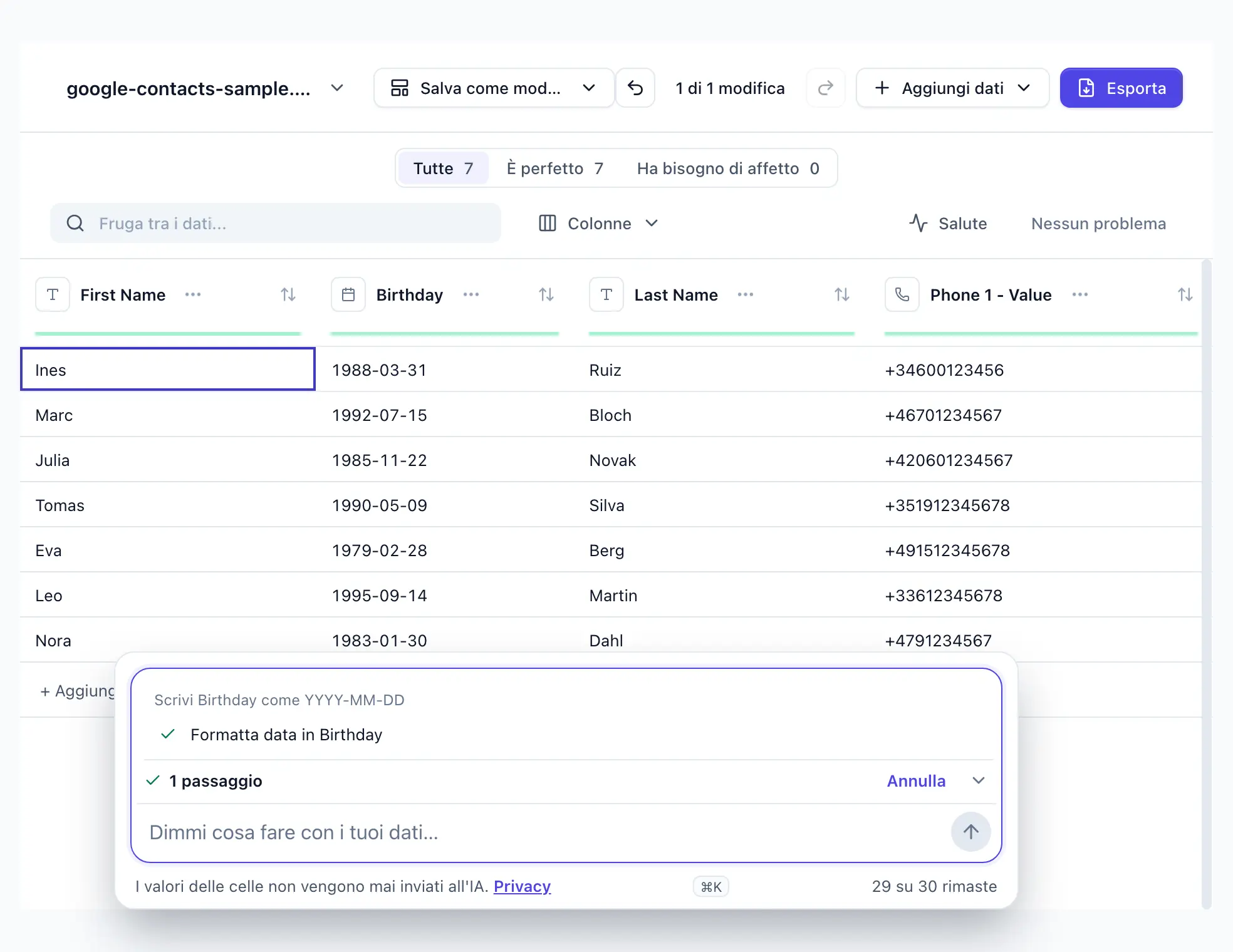
Task: Send the AI prompt with arrow button
Action: [971, 832]
